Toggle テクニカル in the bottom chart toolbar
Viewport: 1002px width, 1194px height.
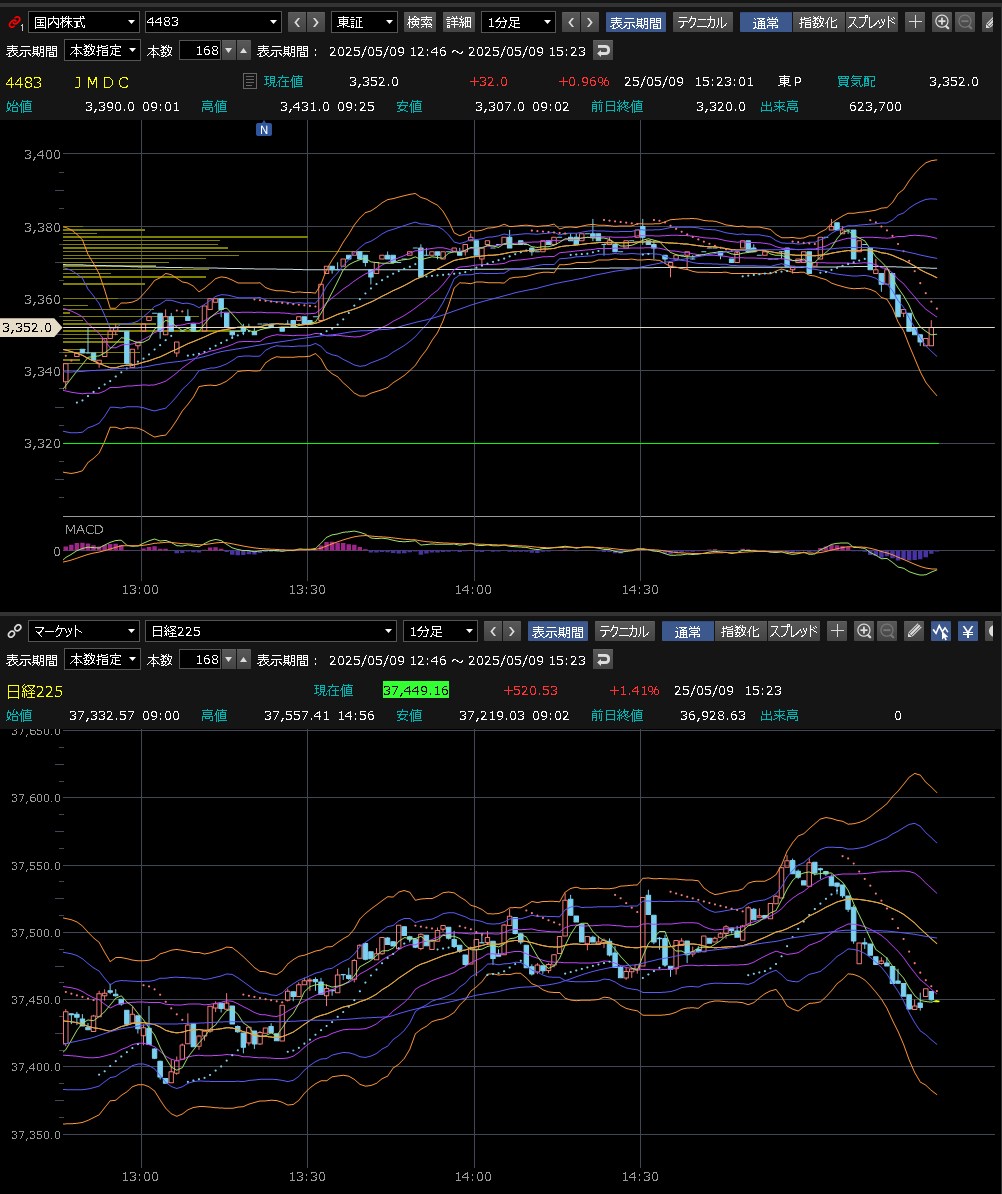click(x=624, y=631)
